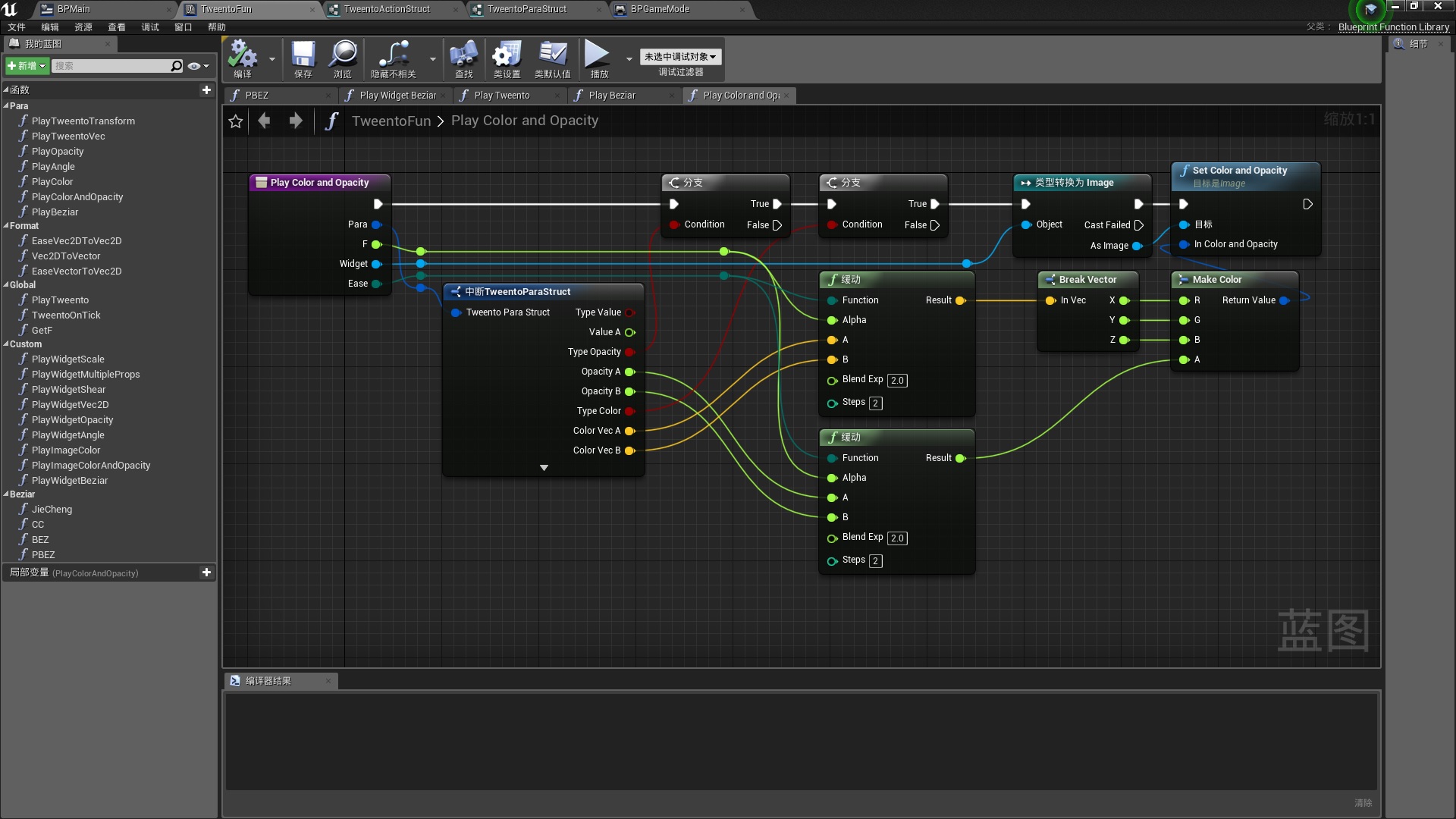The height and width of the screenshot is (819, 1456).
Task: Click Add local variable button
Action: [x=207, y=573]
